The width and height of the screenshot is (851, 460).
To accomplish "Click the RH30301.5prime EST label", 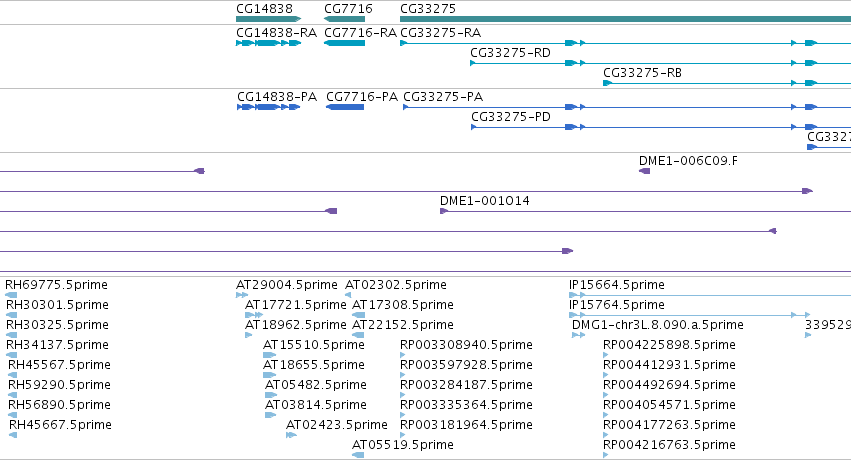I will click(57, 305).
